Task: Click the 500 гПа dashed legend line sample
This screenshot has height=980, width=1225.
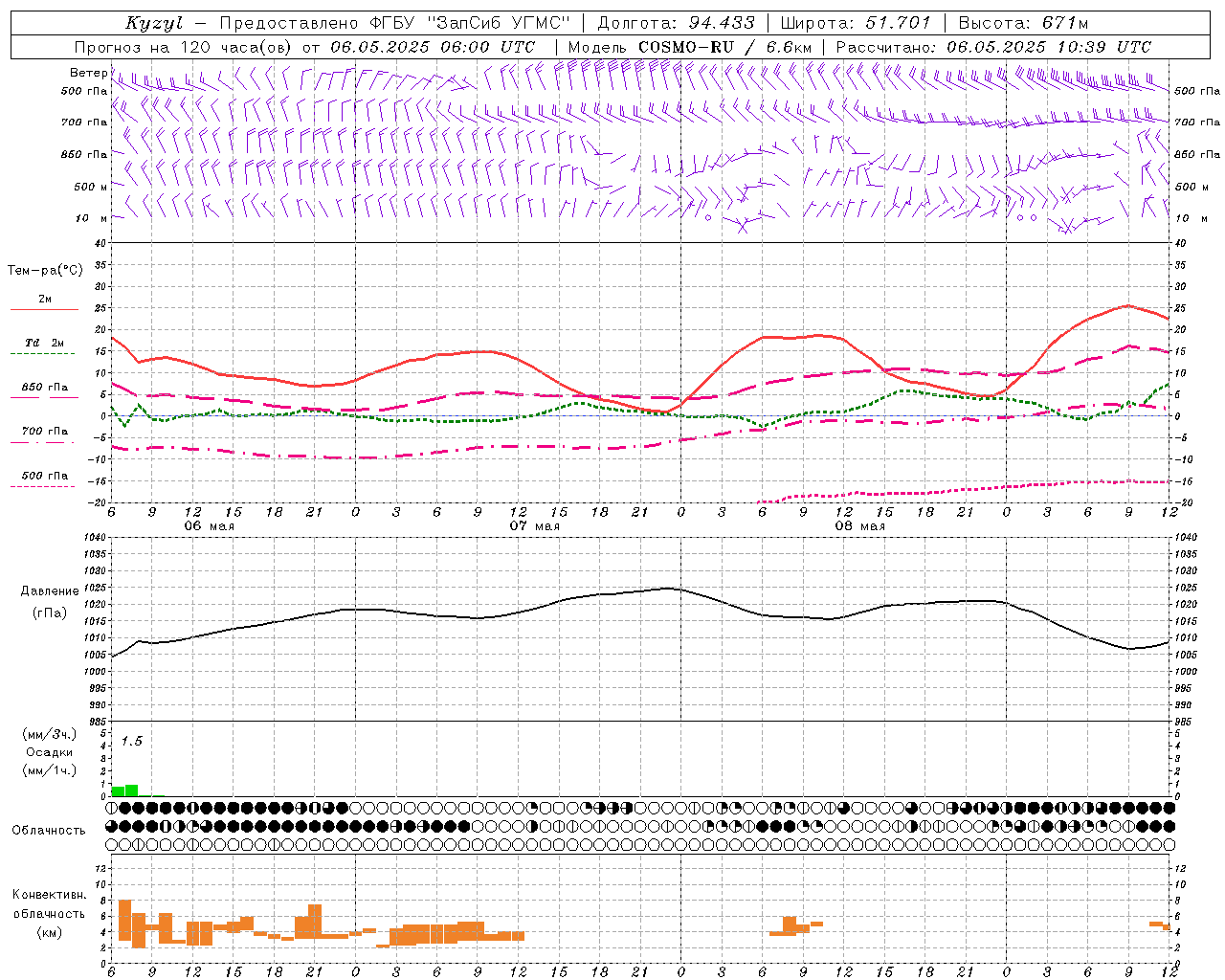Action: [43, 486]
